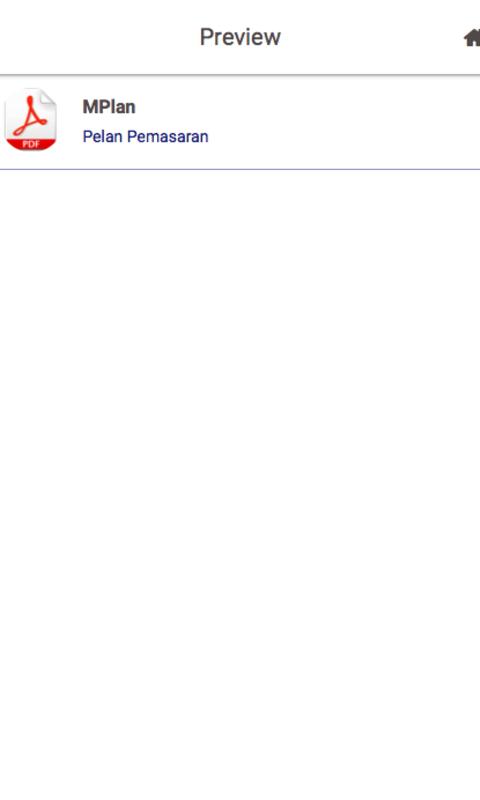View the Pelan Pemasaran marketing plan document

(x=145, y=136)
